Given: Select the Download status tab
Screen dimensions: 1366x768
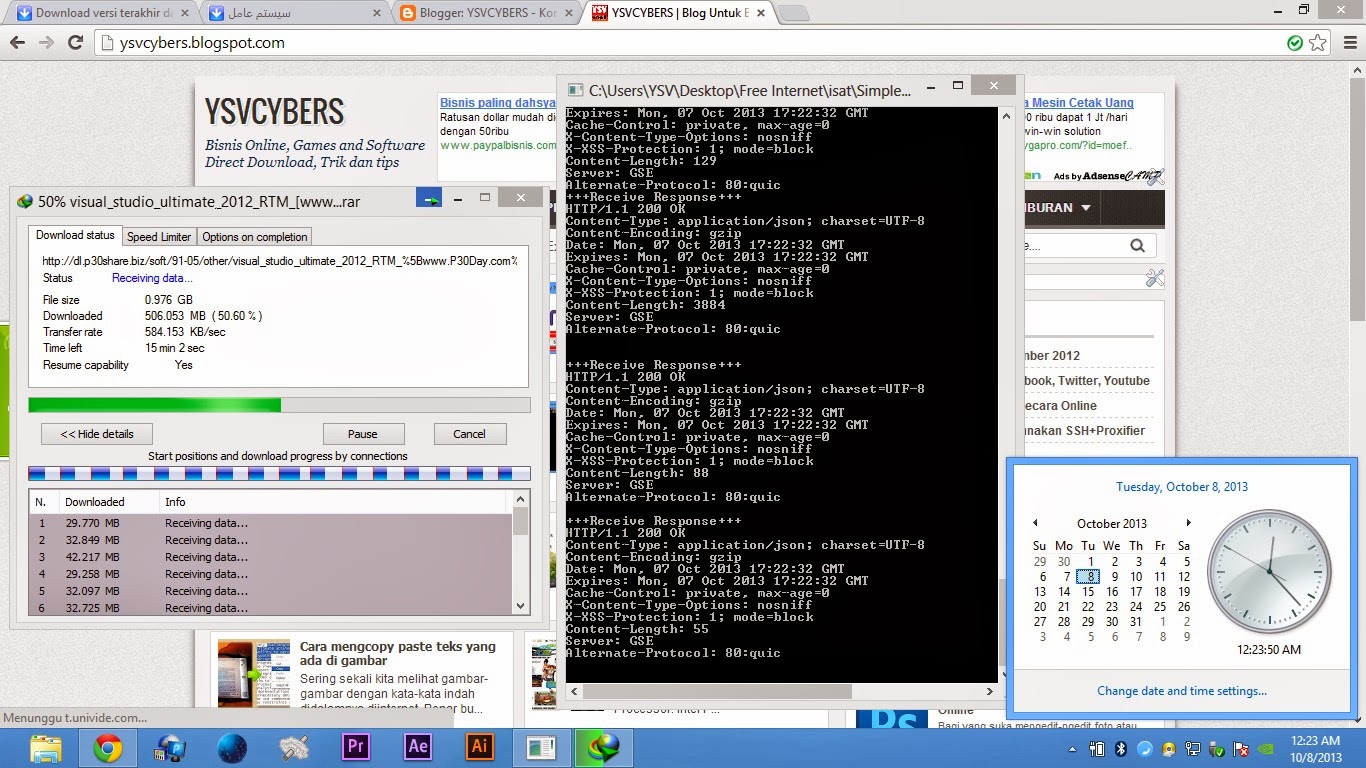Looking at the screenshot, I should click(75, 236).
